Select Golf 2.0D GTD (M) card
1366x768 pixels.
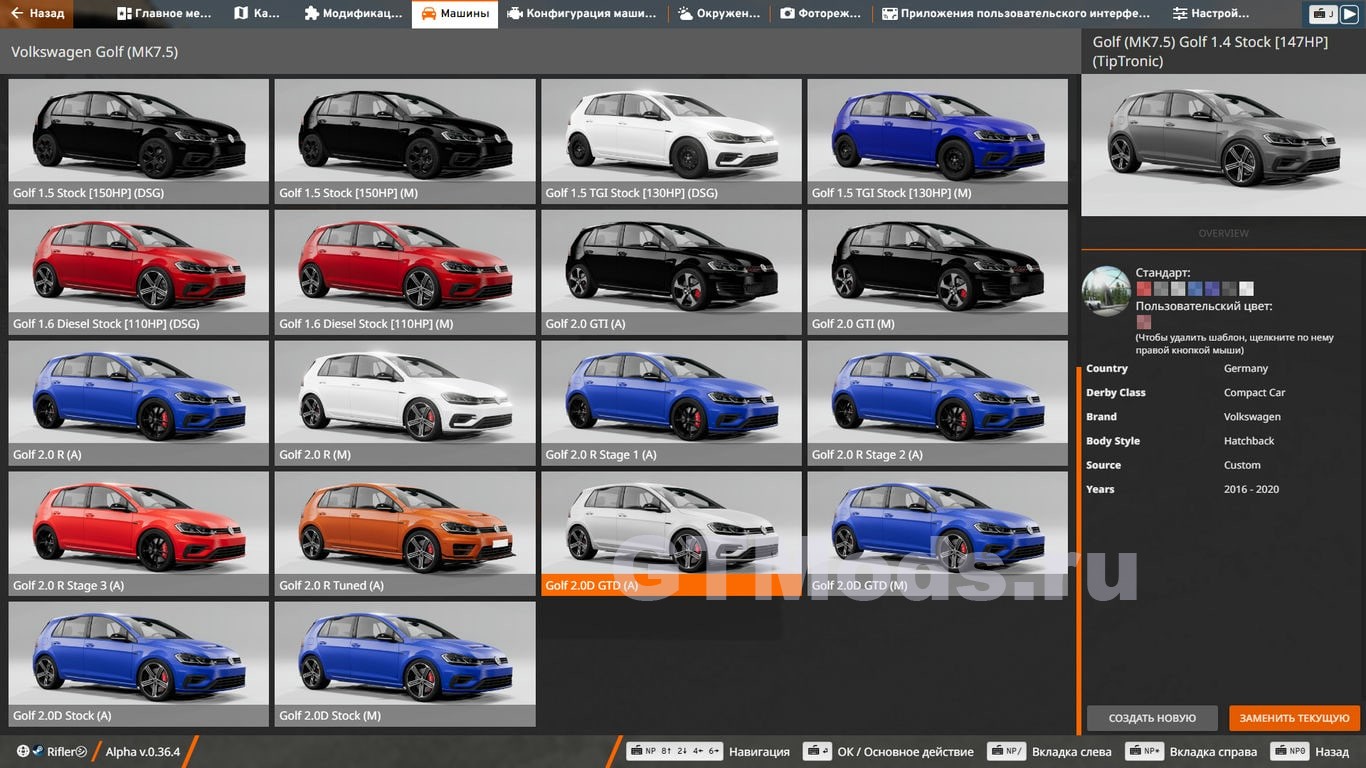(937, 534)
